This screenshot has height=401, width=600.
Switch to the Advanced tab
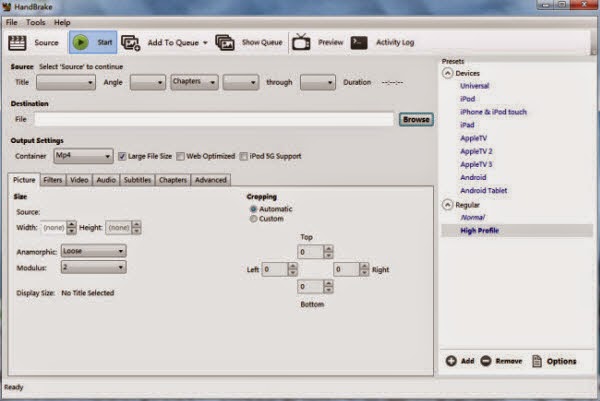tap(211, 180)
